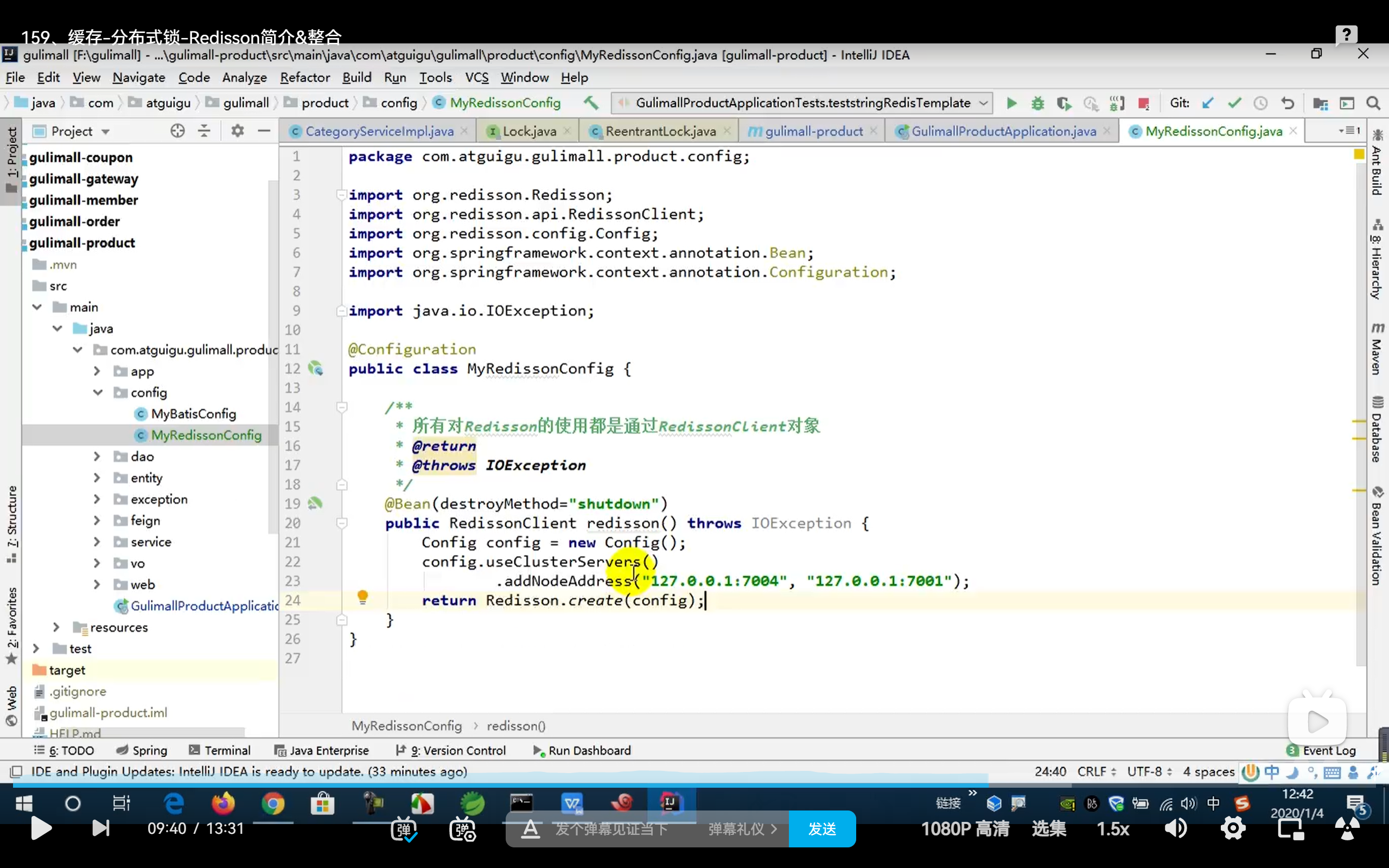Click the red Stop icon

click(x=1143, y=103)
